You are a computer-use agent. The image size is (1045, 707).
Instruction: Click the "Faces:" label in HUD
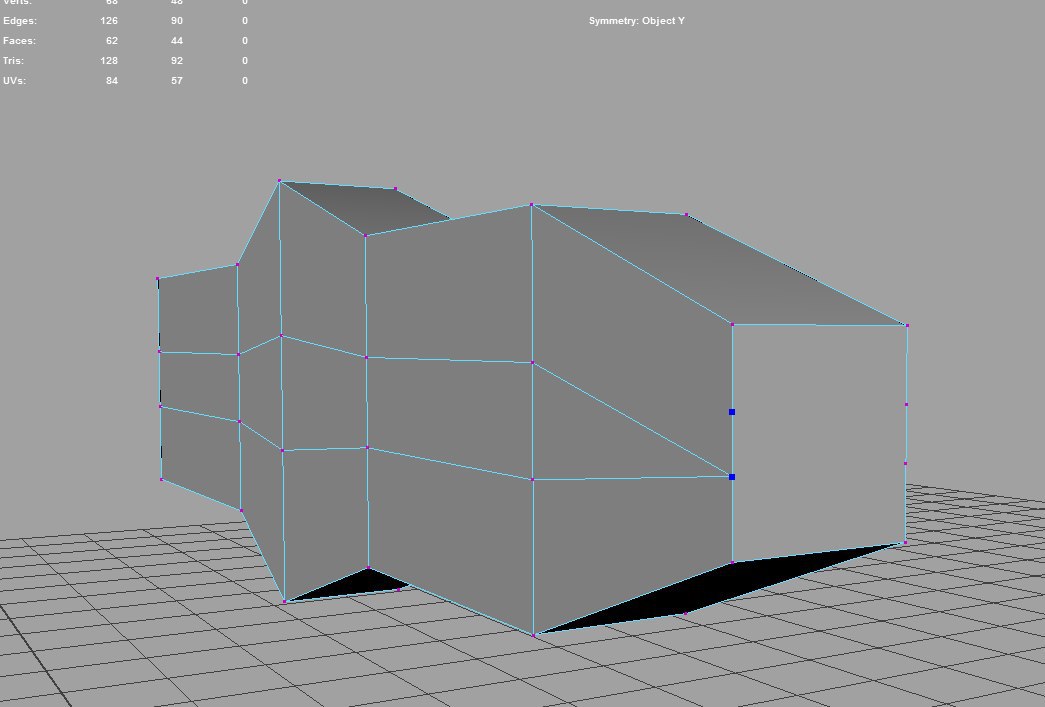(19, 41)
